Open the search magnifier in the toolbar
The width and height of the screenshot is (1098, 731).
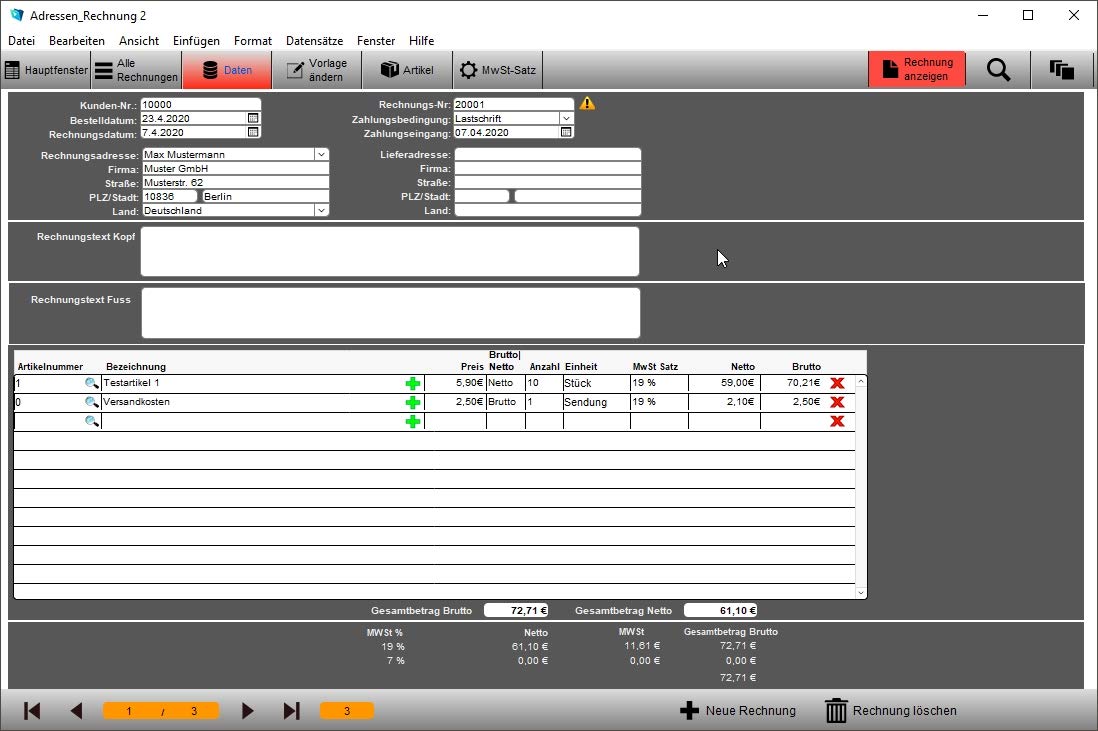(998, 69)
